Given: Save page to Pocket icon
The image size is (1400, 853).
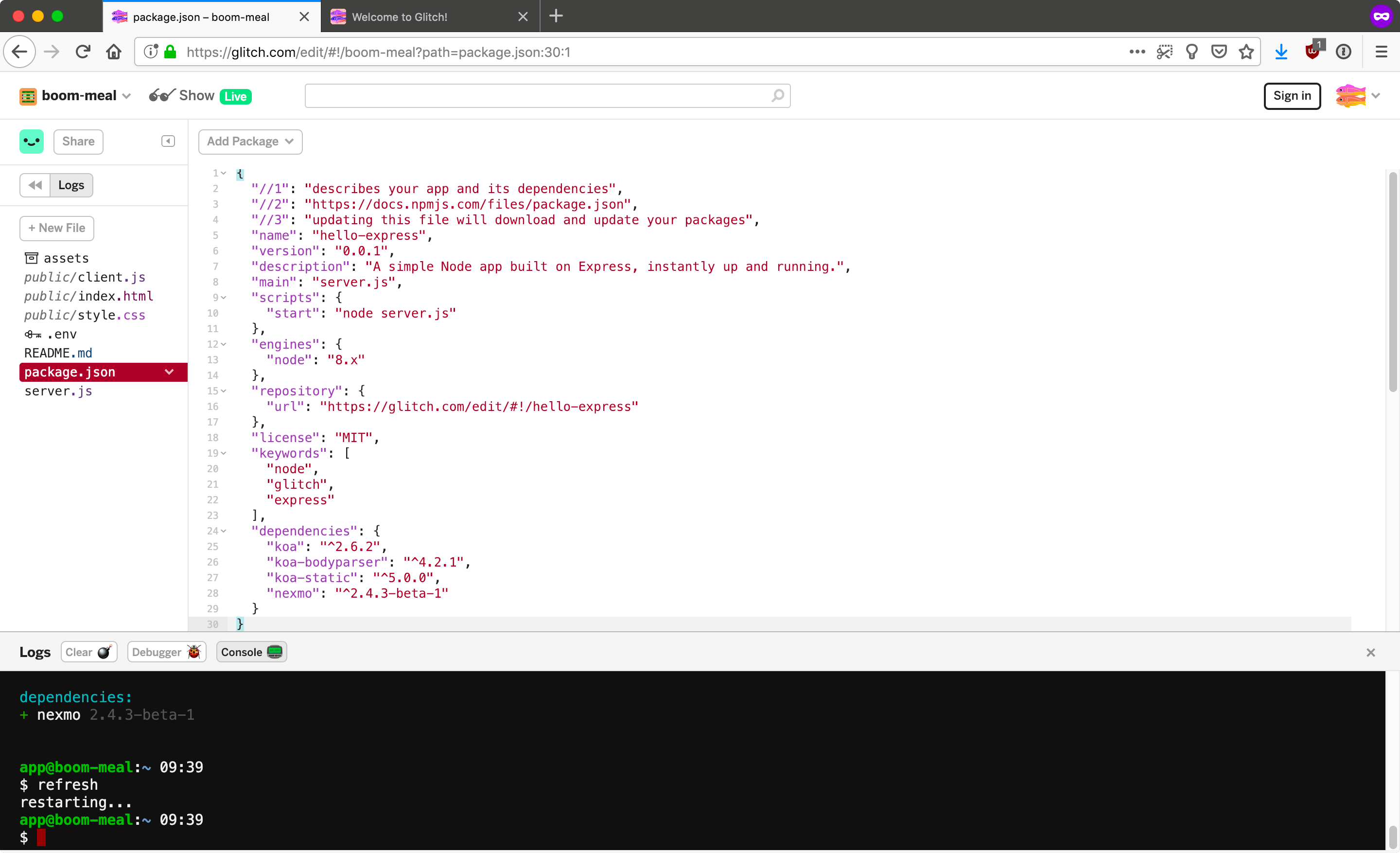Looking at the screenshot, I should (x=1219, y=53).
